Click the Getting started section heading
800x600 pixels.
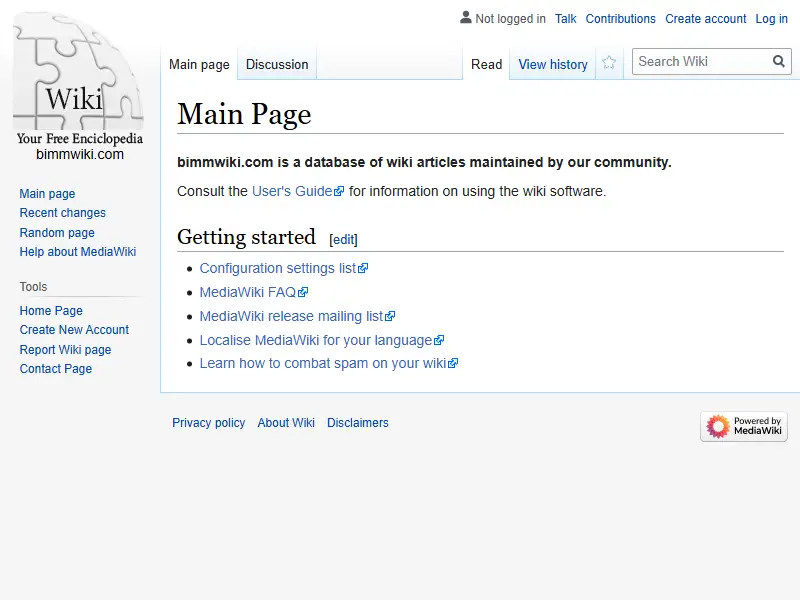(246, 237)
